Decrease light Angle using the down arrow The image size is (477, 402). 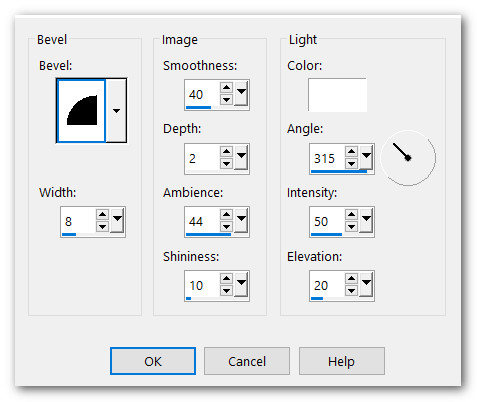pos(351,164)
